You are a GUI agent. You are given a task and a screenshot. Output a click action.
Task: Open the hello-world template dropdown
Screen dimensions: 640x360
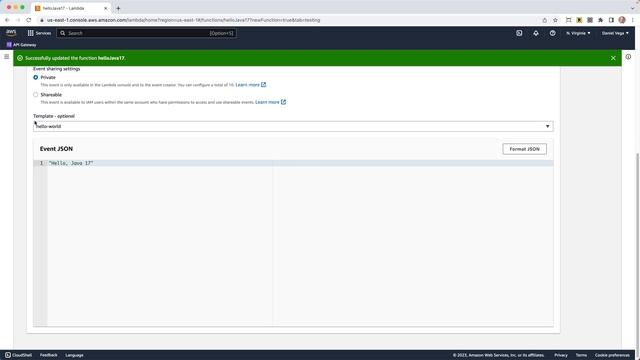(x=293, y=126)
